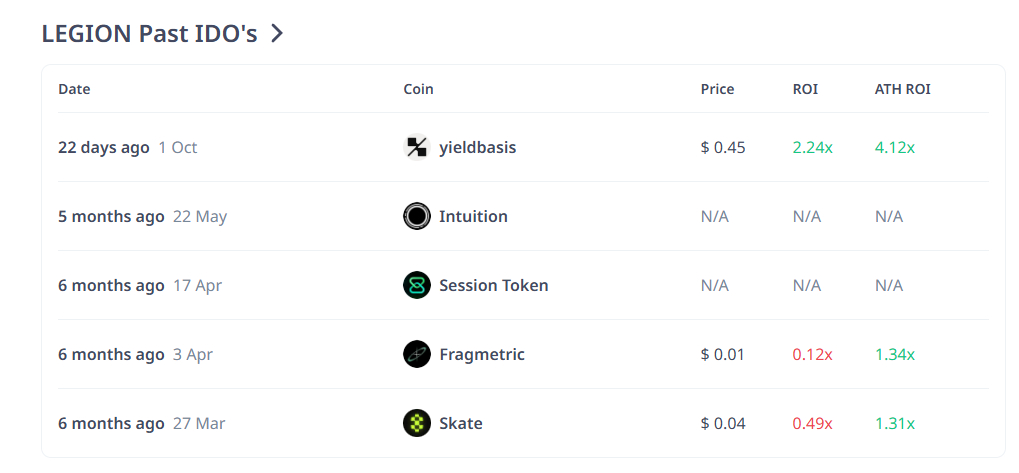Click the ATH ROI column header
Viewport: 1019px width, 473px height.
(902, 89)
